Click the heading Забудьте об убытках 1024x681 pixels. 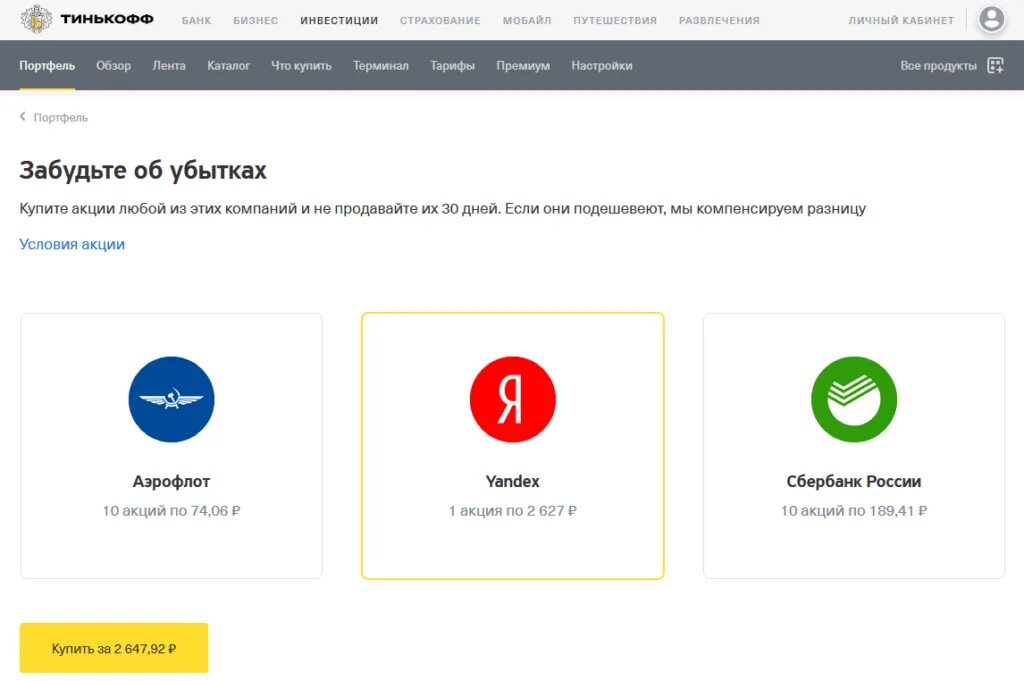pyautogui.click(x=143, y=170)
